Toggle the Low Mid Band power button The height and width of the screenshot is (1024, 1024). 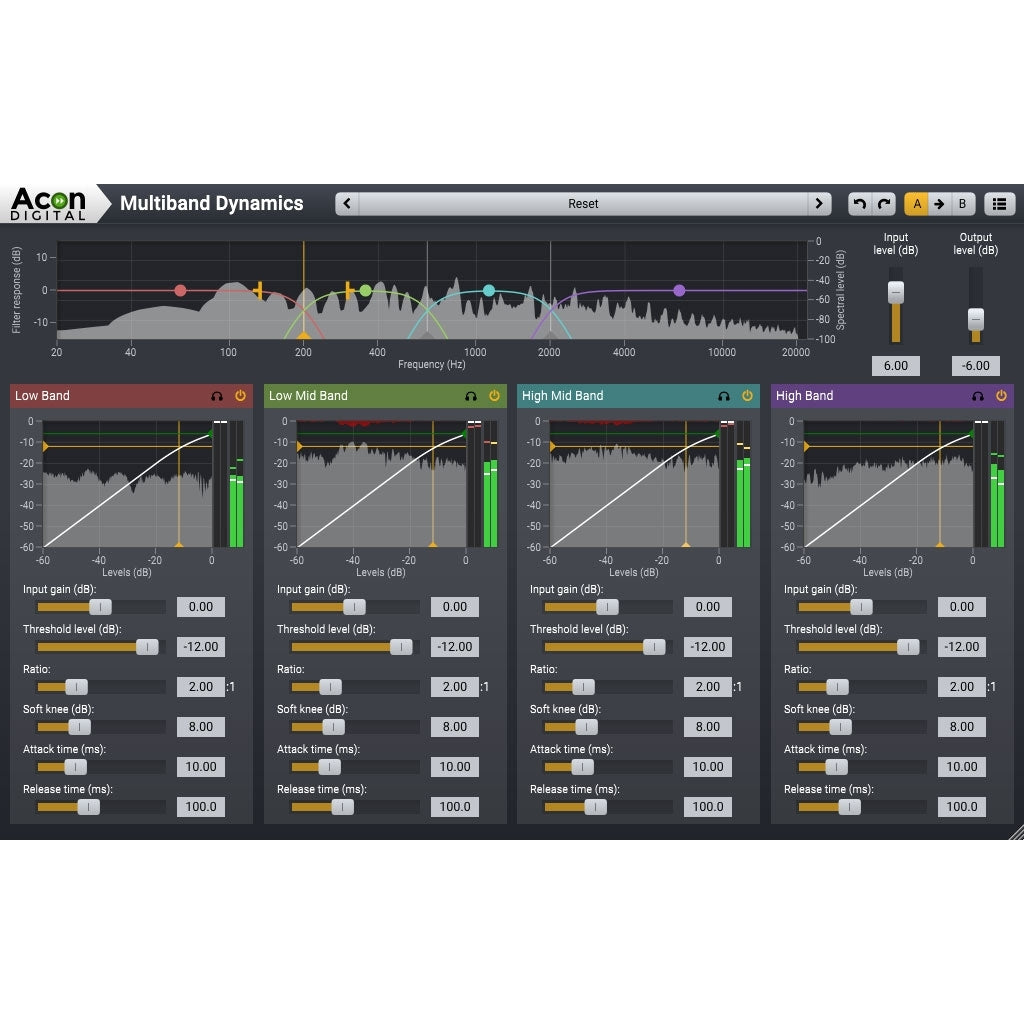[x=494, y=396]
